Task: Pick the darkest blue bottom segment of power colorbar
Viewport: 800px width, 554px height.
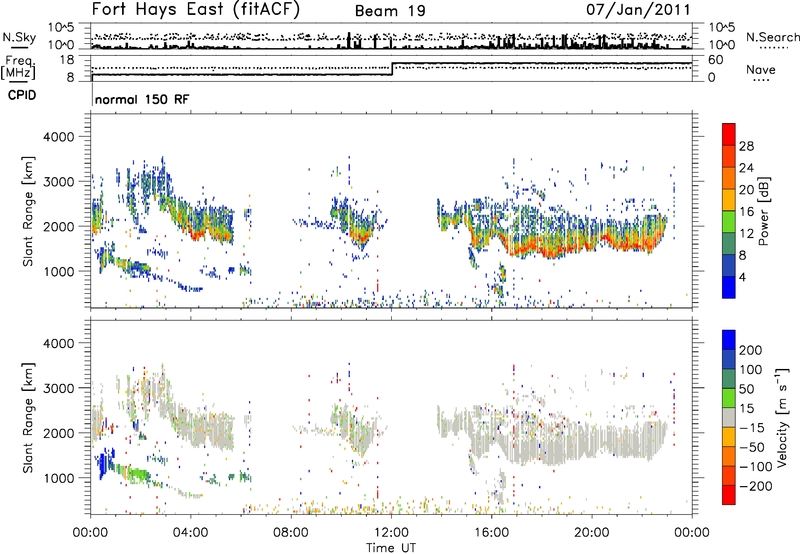Action: (729, 287)
